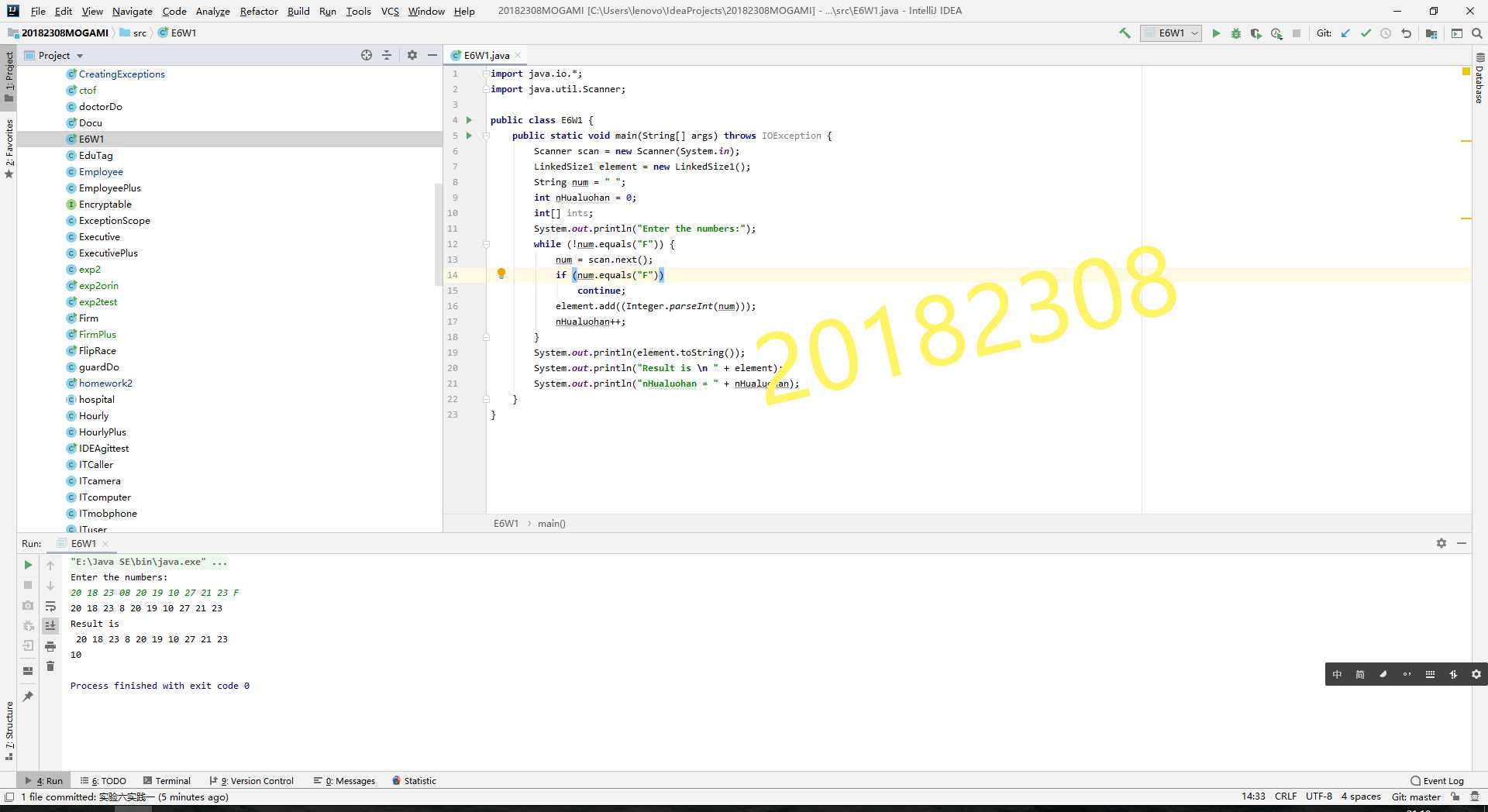The width and height of the screenshot is (1488, 812).
Task: Hide the Project panel with the minus icon
Action: (x=432, y=55)
